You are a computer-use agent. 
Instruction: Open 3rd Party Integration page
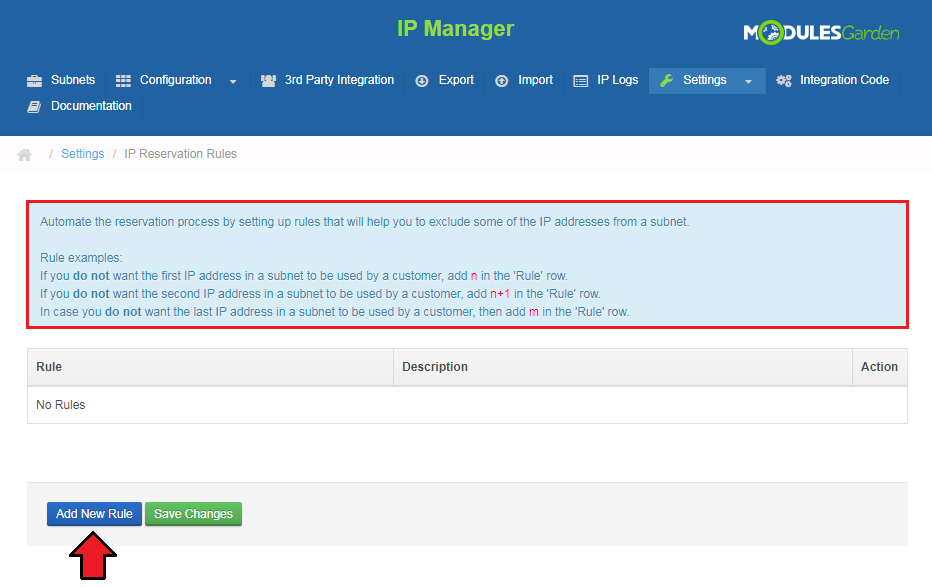(339, 80)
